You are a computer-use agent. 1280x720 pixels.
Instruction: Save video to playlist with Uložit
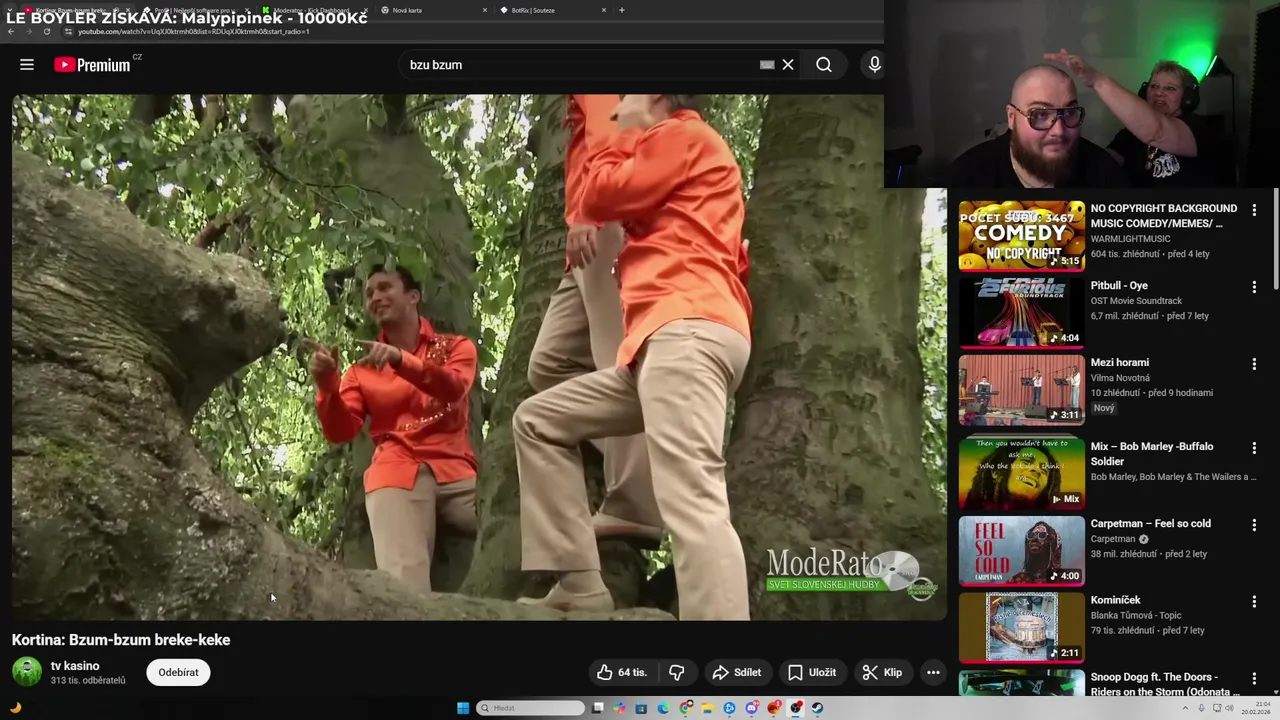[x=811, y=672]
